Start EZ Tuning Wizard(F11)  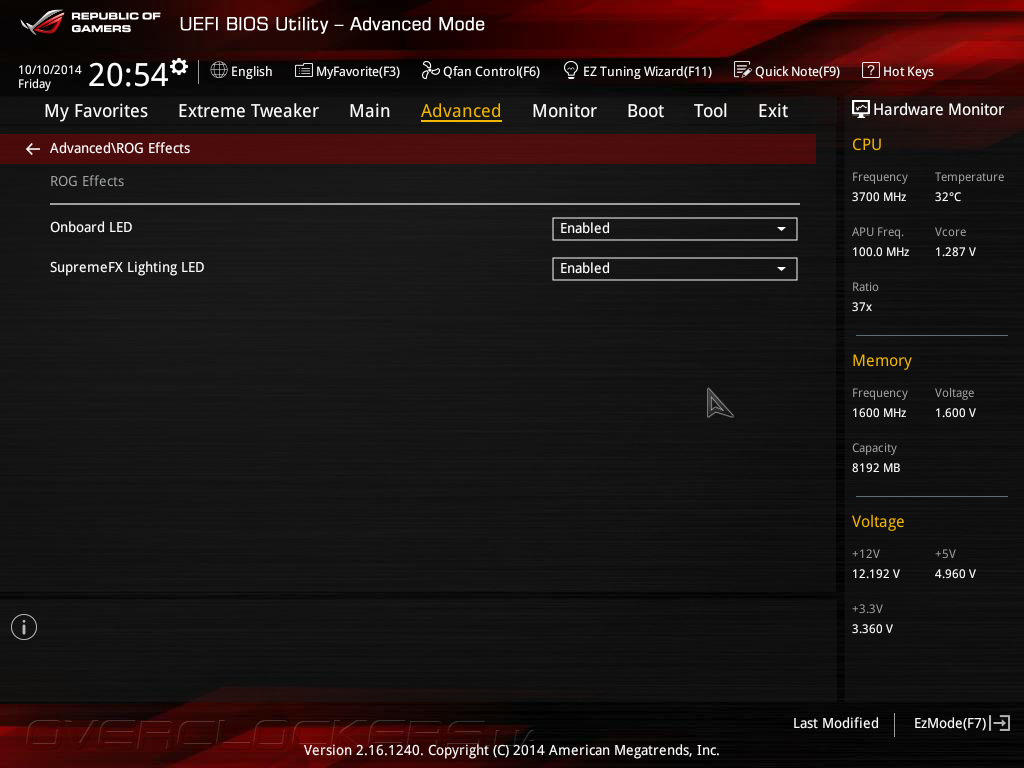pos(637,71)
